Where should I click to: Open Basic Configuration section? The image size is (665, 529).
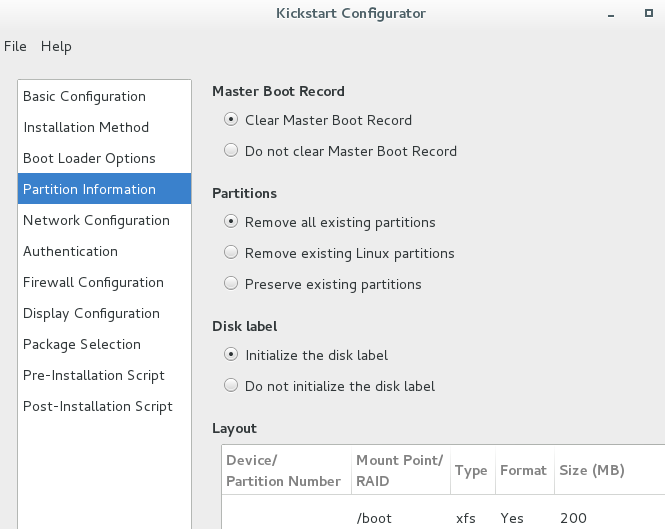(x=104, y=96)
